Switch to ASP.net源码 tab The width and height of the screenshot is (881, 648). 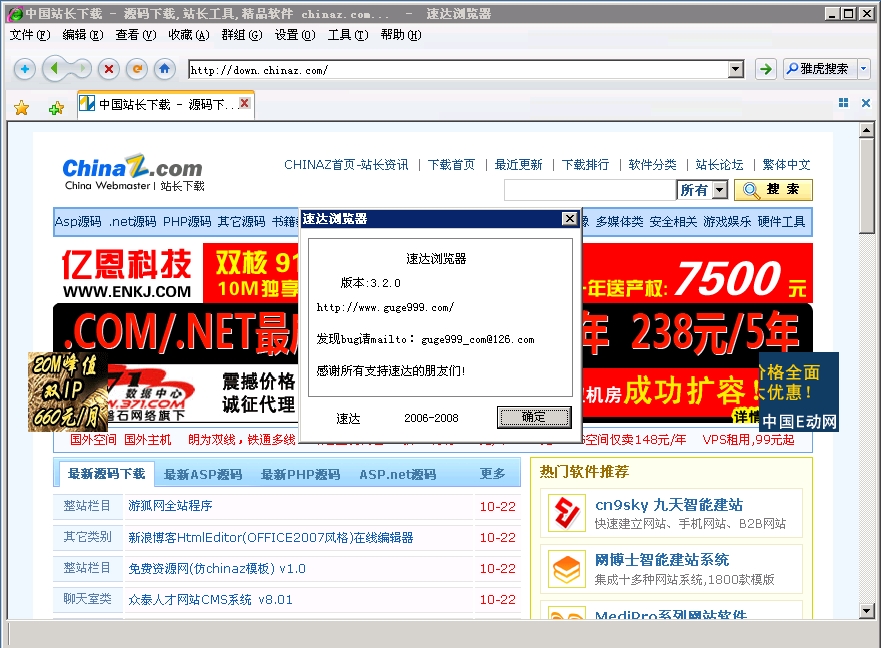pyautogui.click(x=398, y=474)
